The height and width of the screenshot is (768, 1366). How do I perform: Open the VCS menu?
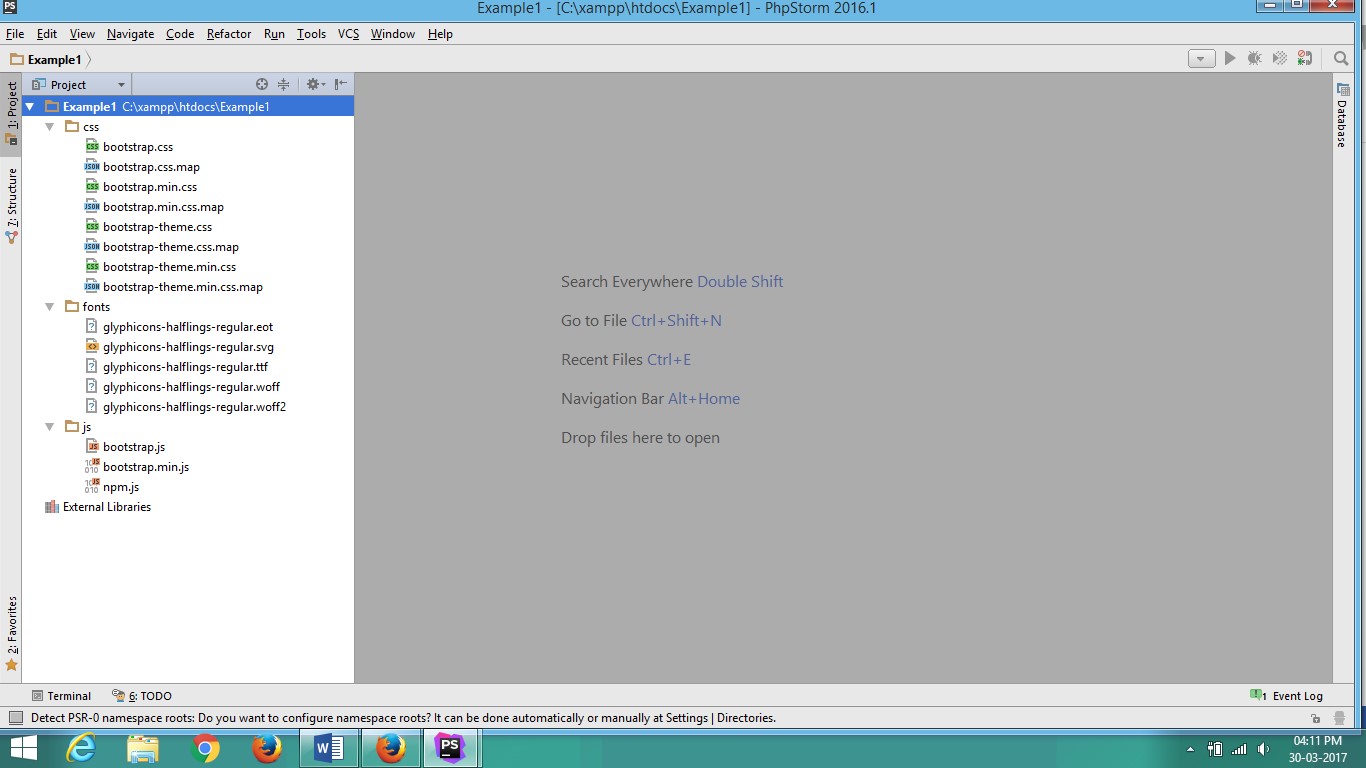pyautogui.click(x=348, y=34)
